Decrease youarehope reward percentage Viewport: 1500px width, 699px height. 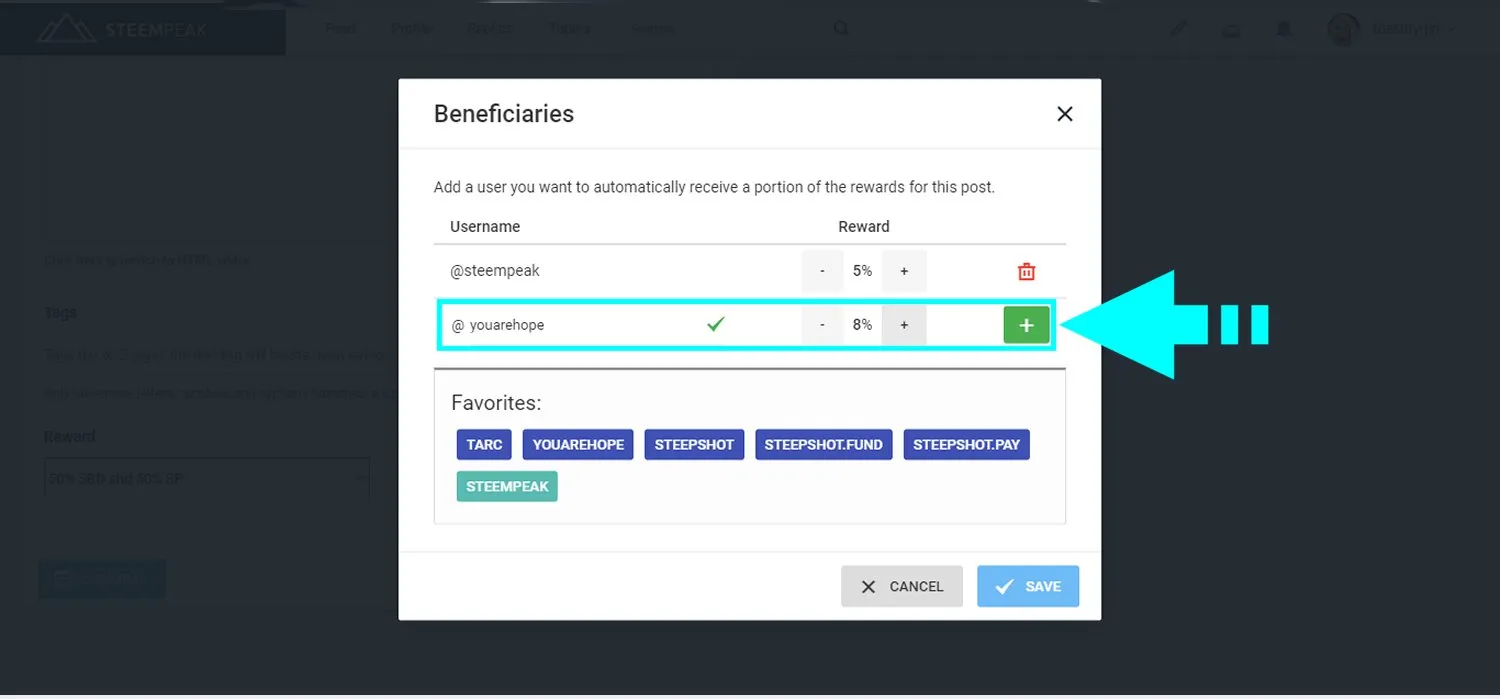pos(823,325)
